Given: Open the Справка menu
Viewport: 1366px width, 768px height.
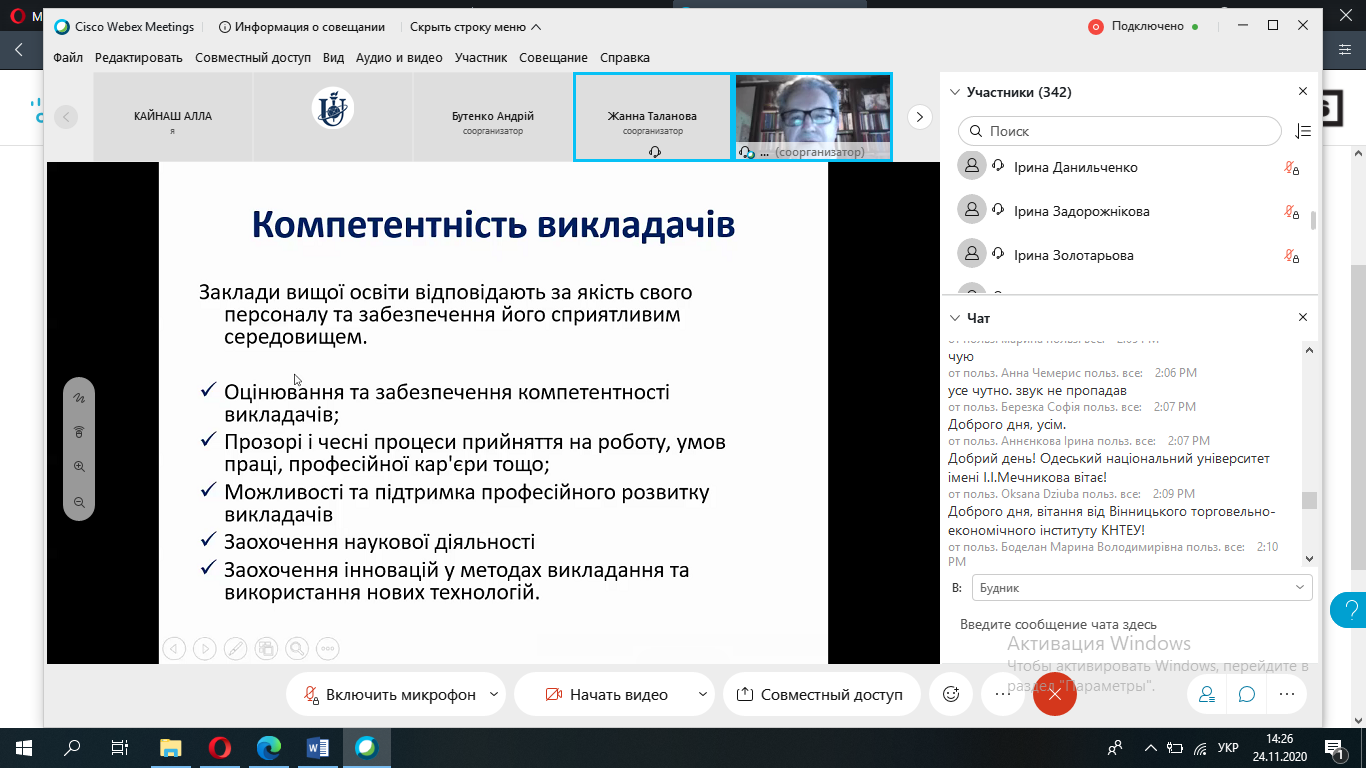Looking at the screenshot, I should point(624,57).
